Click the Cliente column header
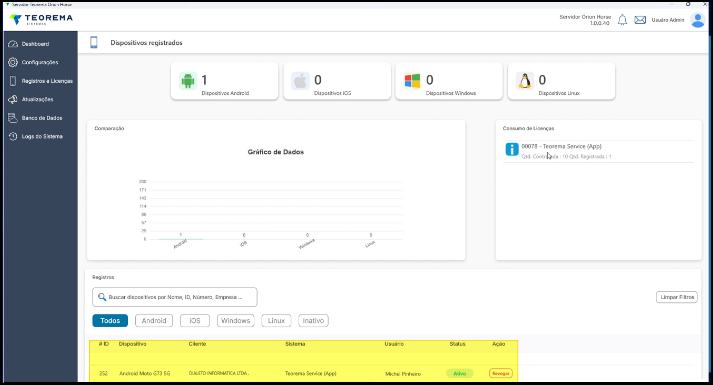Image resolution: width=713 pixels, height=385 pixels. coord(197,344)
